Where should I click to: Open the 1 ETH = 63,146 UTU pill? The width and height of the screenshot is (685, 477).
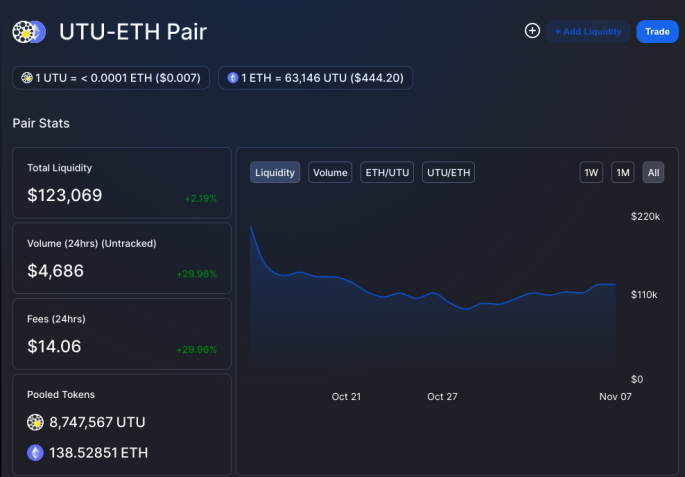(315, 78)
